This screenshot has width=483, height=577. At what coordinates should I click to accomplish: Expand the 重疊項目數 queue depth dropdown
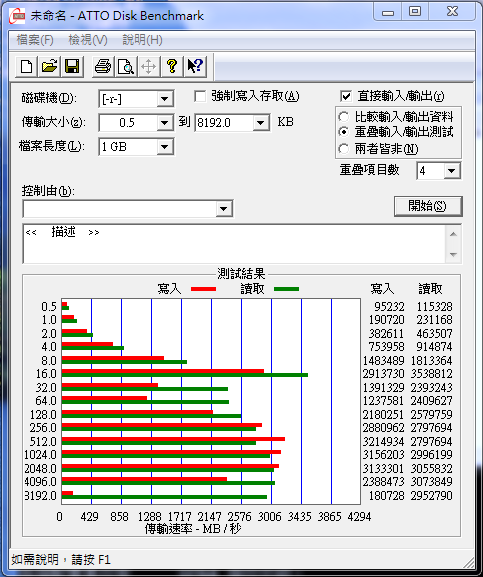point(451,171)
